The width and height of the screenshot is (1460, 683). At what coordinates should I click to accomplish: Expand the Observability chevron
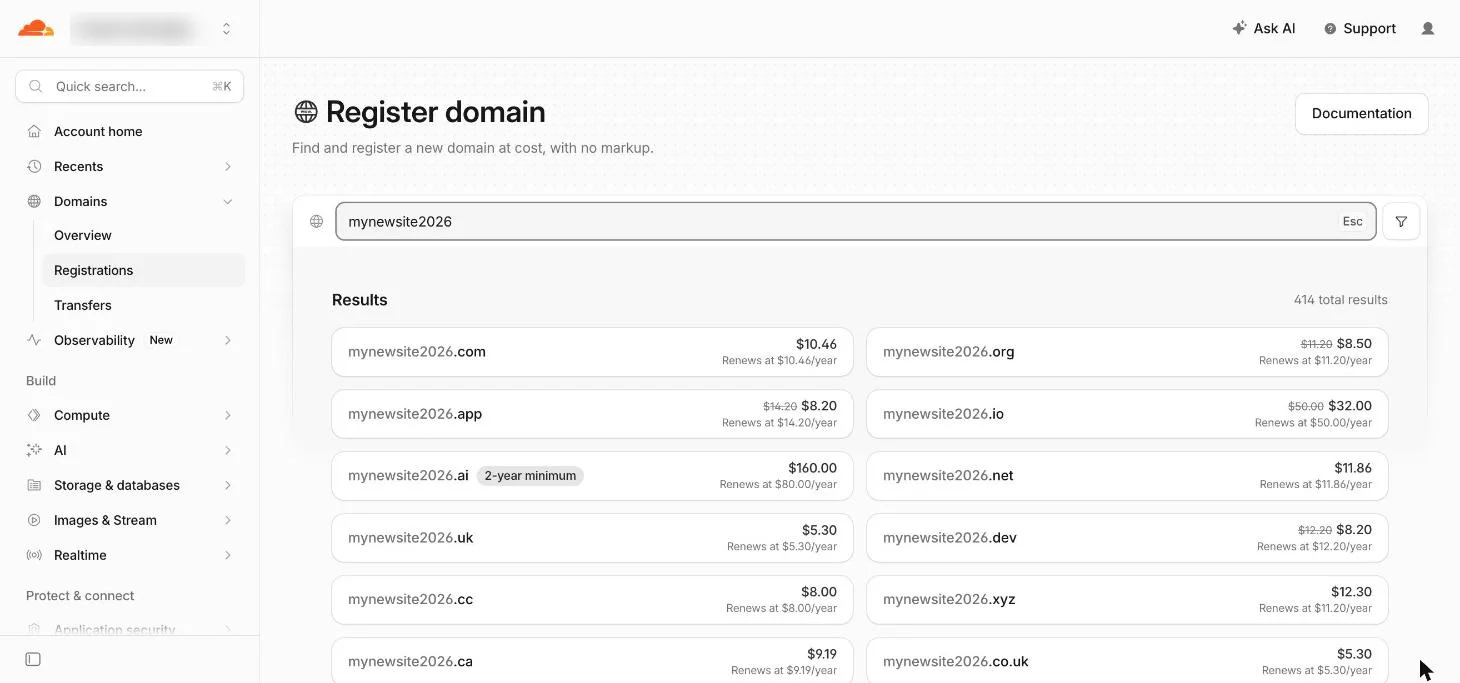click(x=228, y=340)
